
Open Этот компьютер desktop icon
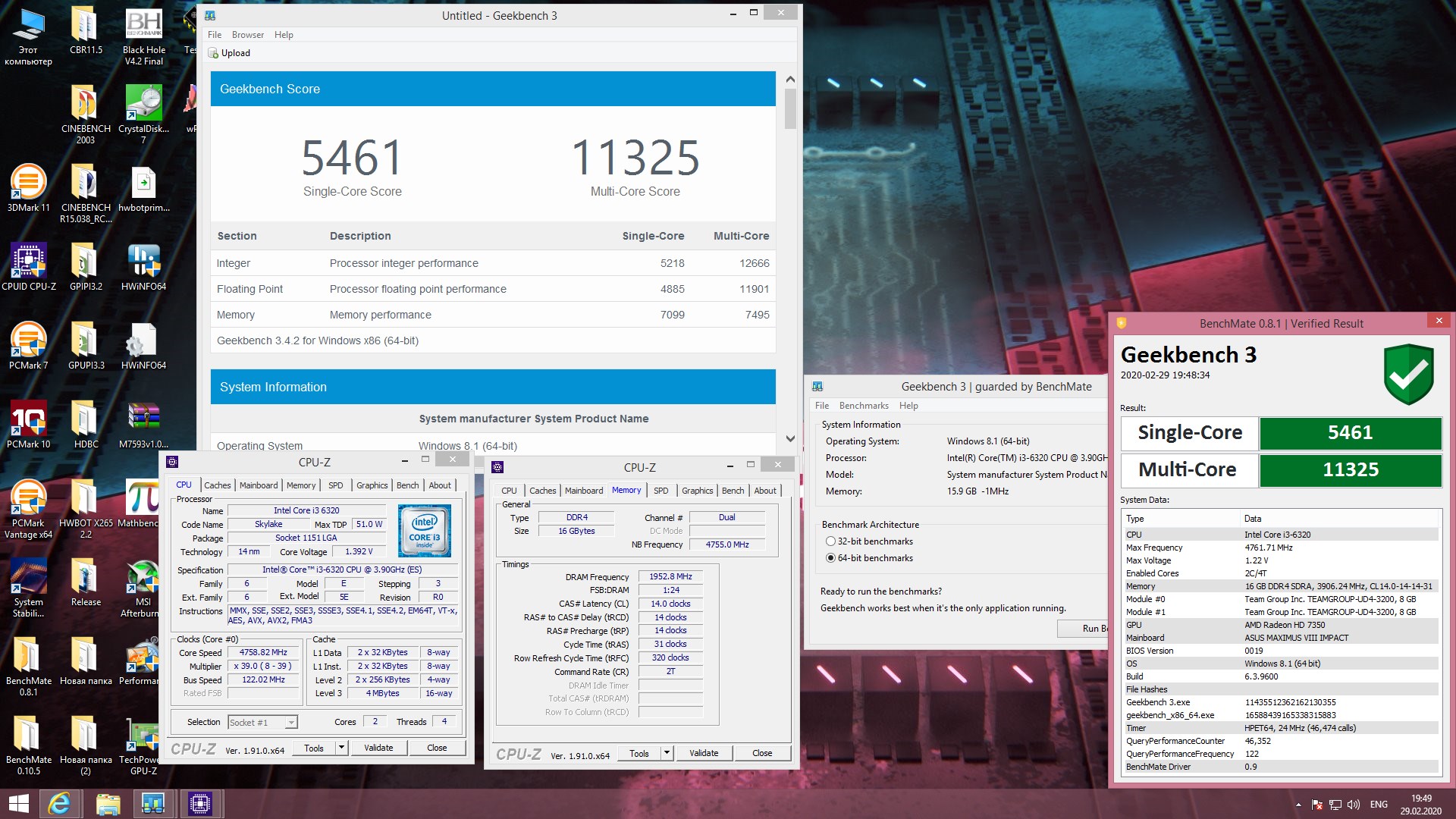pyautogui.click(x=28, y=36)
